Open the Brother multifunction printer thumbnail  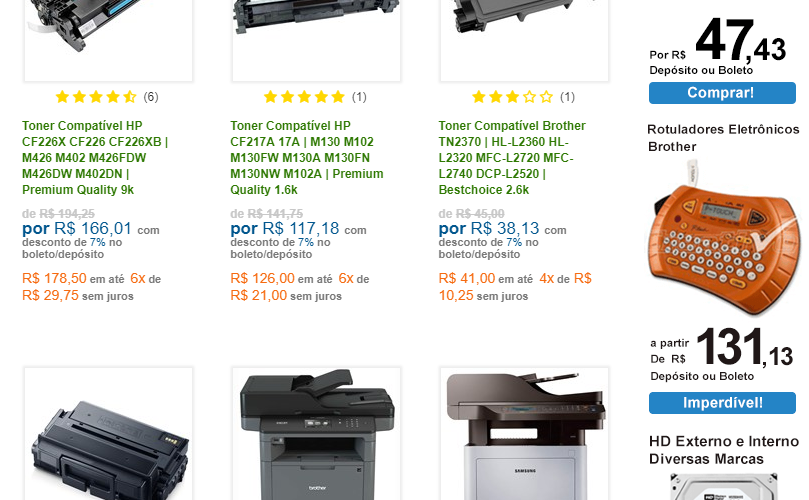pos(316,434)
